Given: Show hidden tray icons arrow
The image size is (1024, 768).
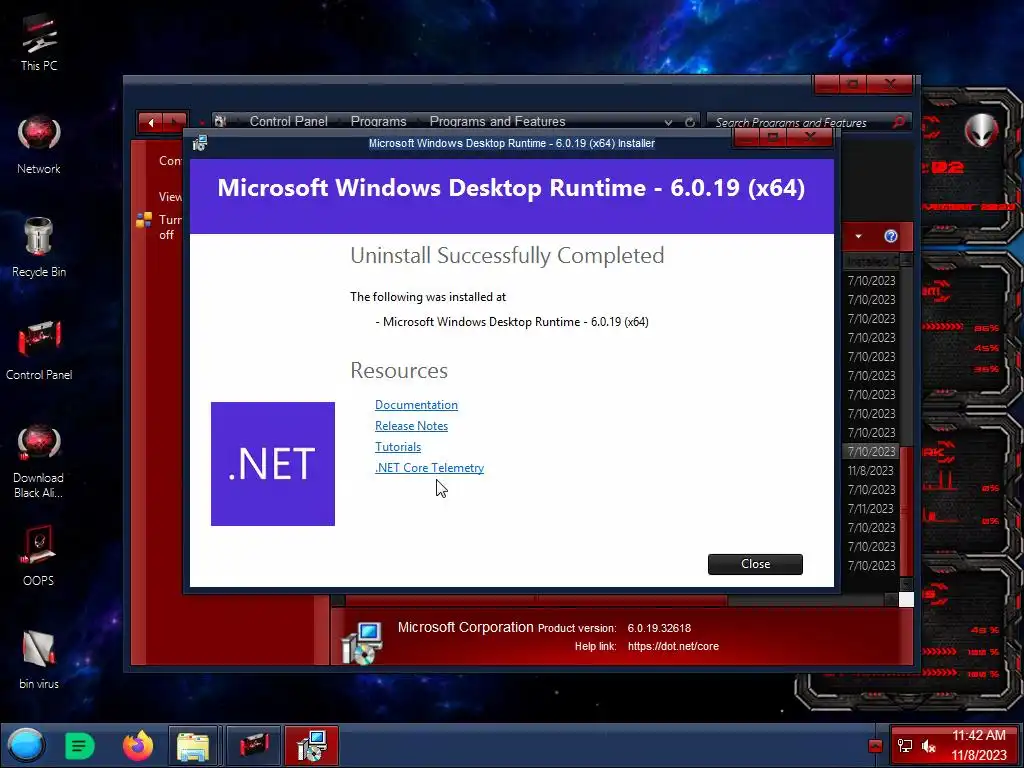Looking at the screenshot, I should click(x=875, y=746).
